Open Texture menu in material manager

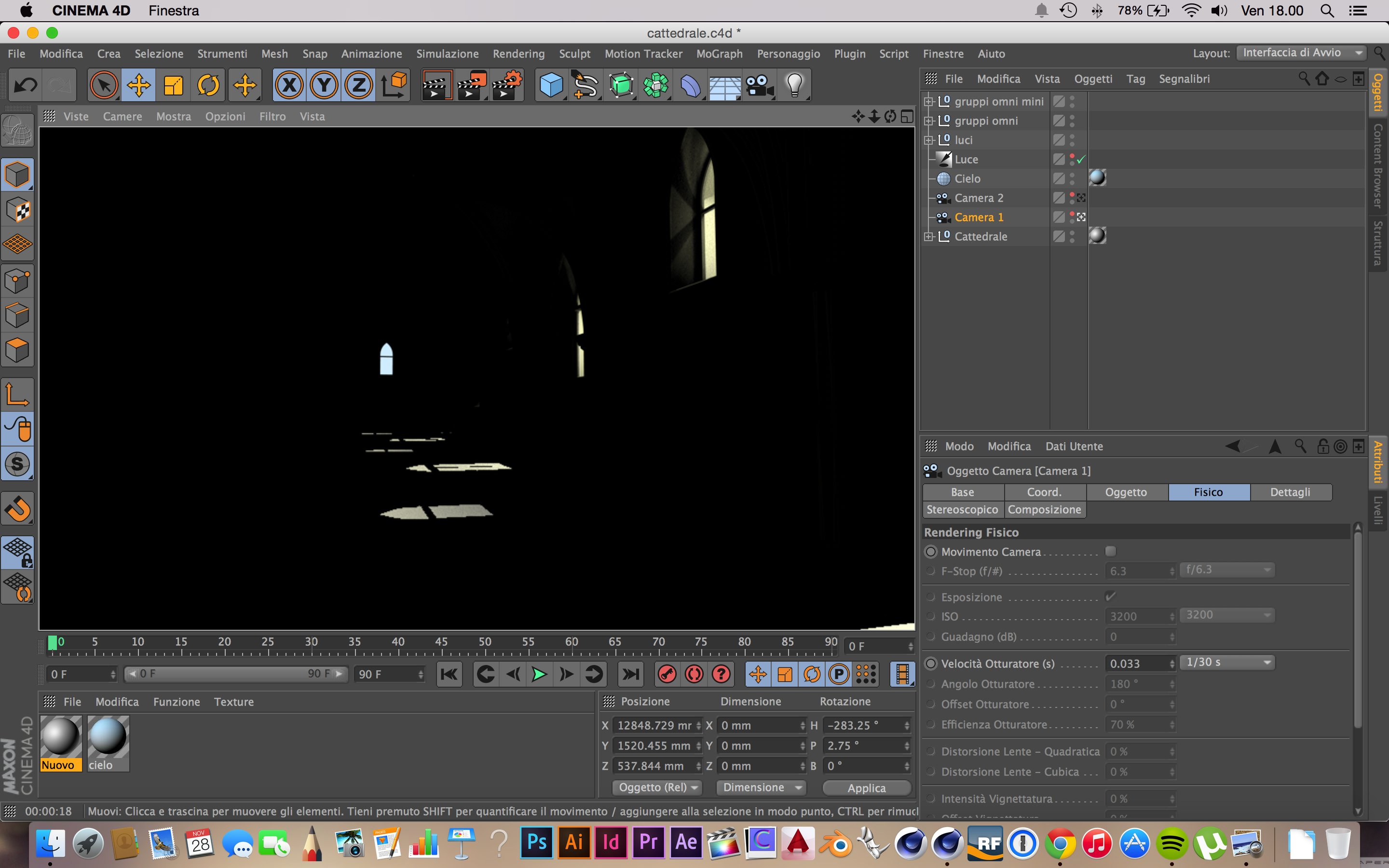point(233,702)
